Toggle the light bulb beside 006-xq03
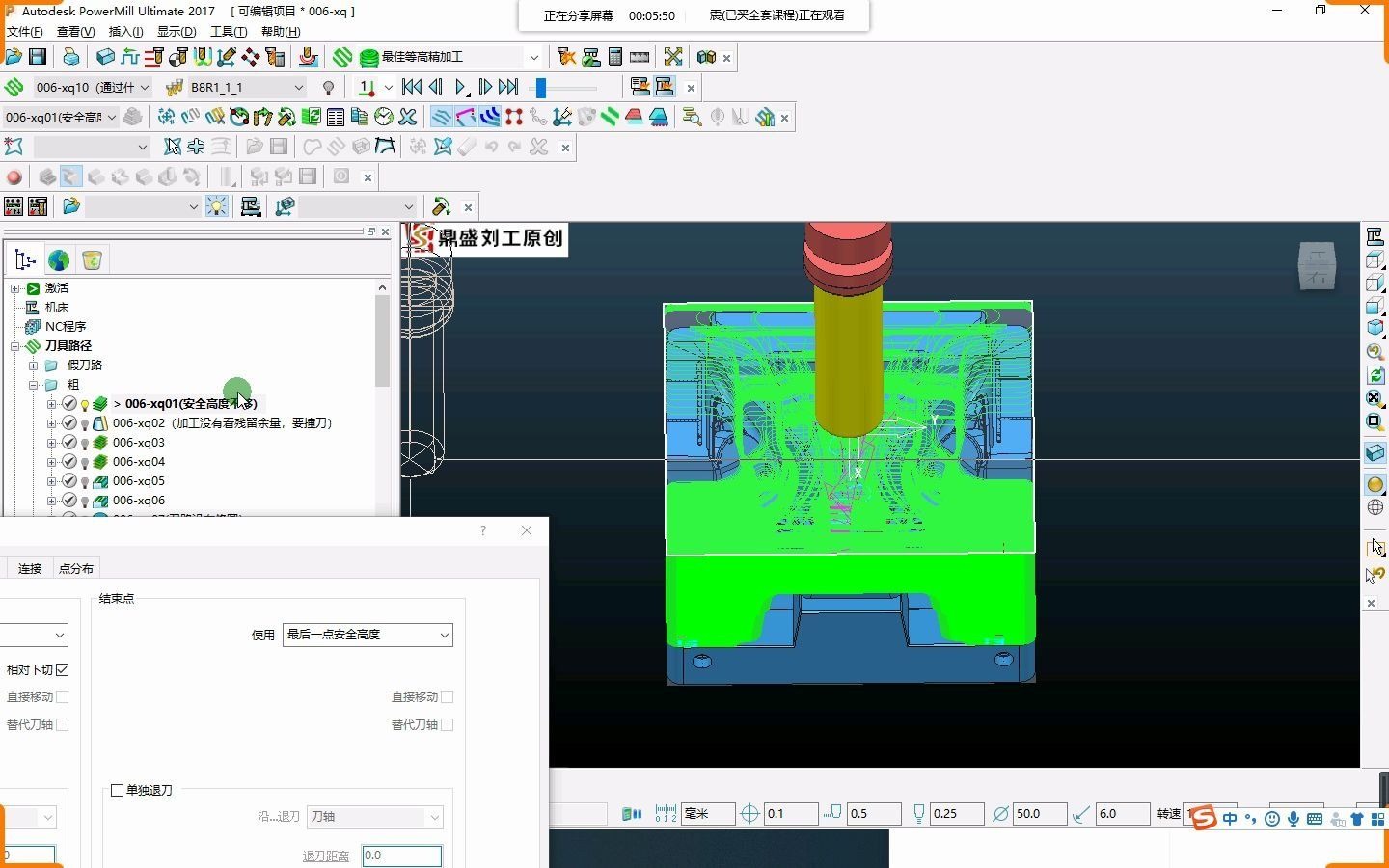Screen dimensions: 1389x868 point(84,443)
